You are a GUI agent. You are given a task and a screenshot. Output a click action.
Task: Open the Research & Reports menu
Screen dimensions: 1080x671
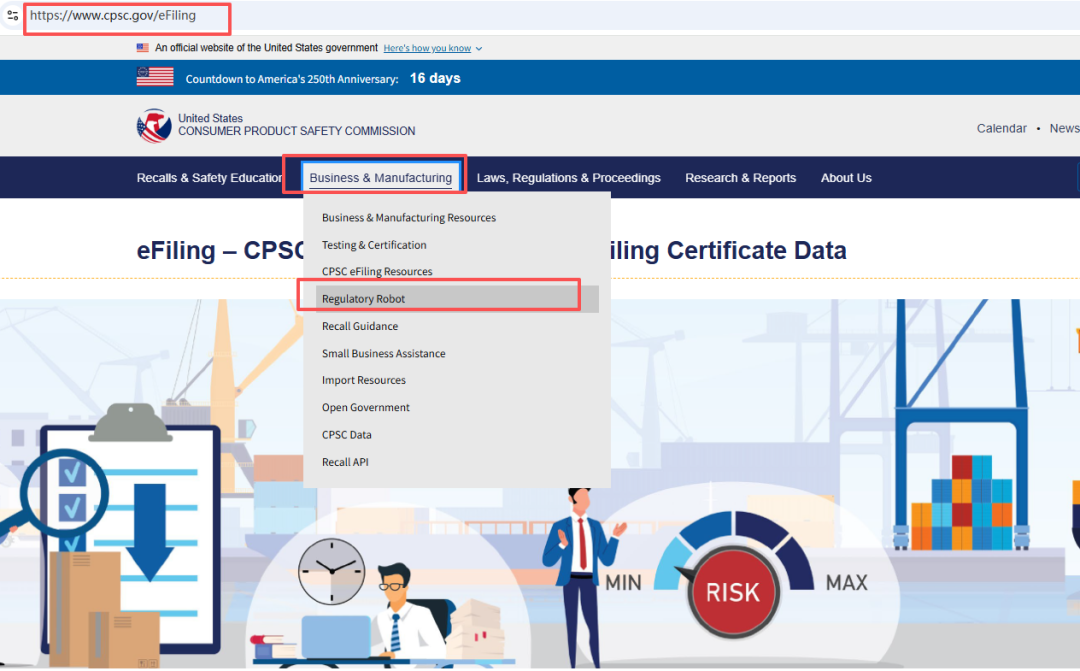tap(740, 178)
